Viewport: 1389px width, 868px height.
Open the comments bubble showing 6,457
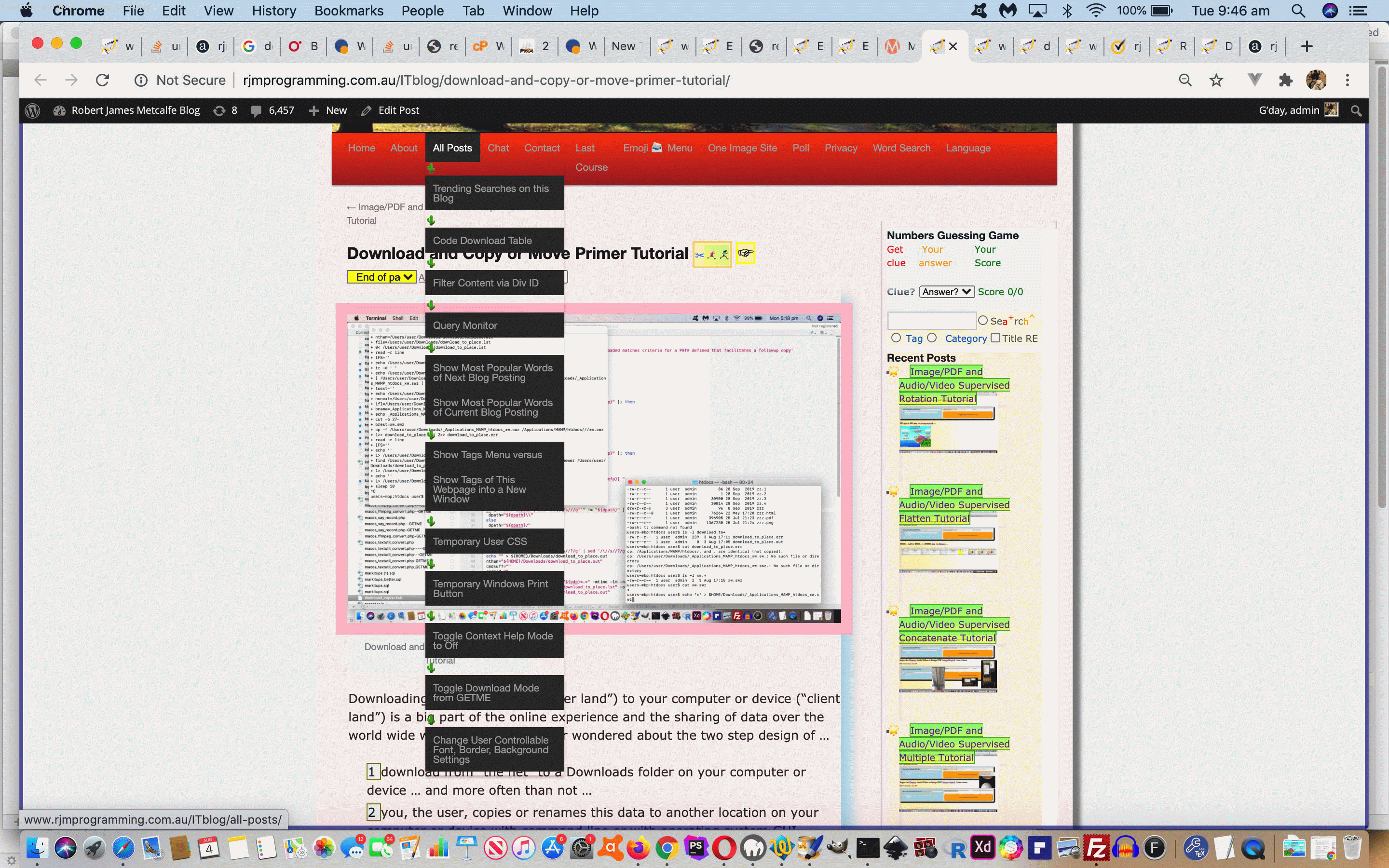[272, 110]
